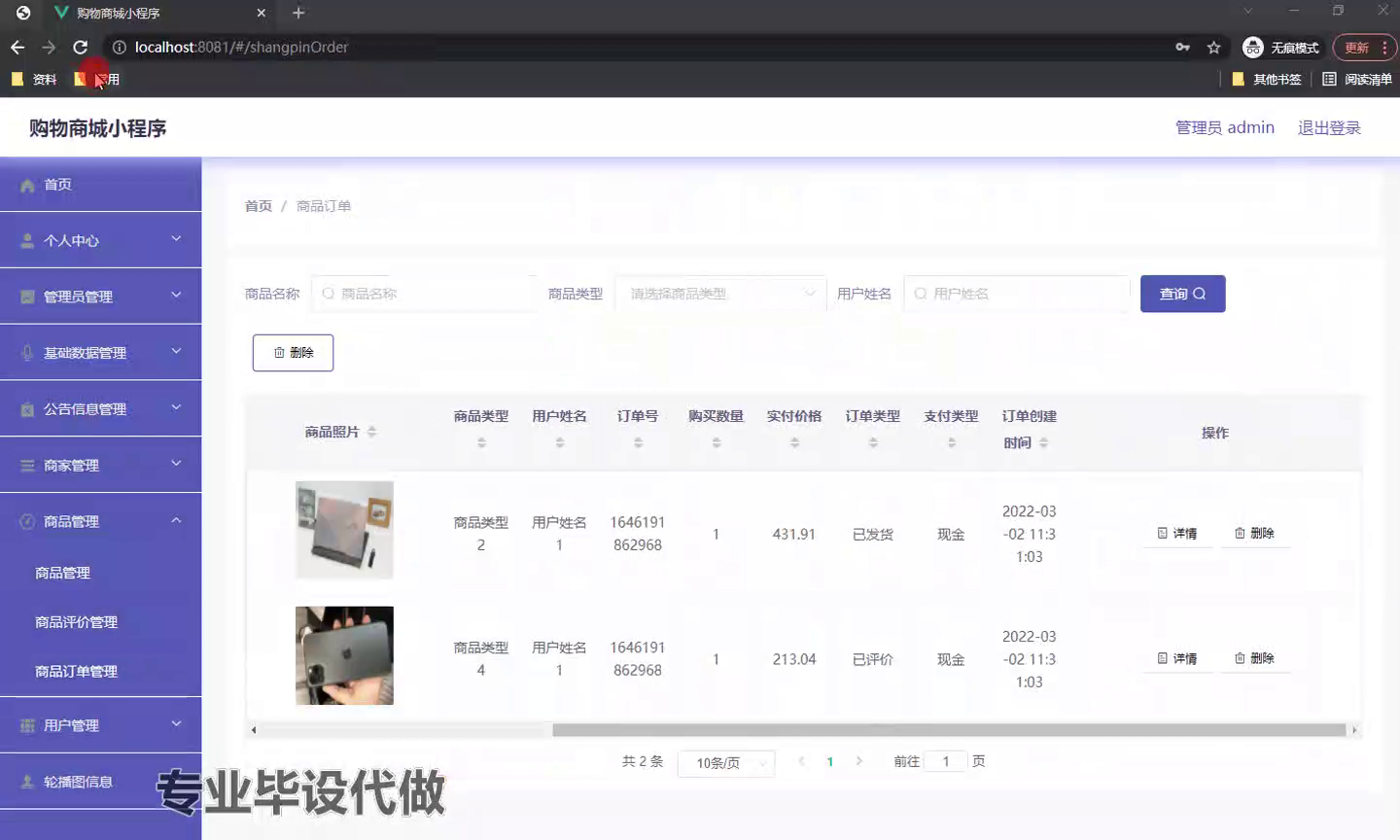
Task: Collapse the 商品管理 sidebar menu
Action: click(x=100, y=521)
